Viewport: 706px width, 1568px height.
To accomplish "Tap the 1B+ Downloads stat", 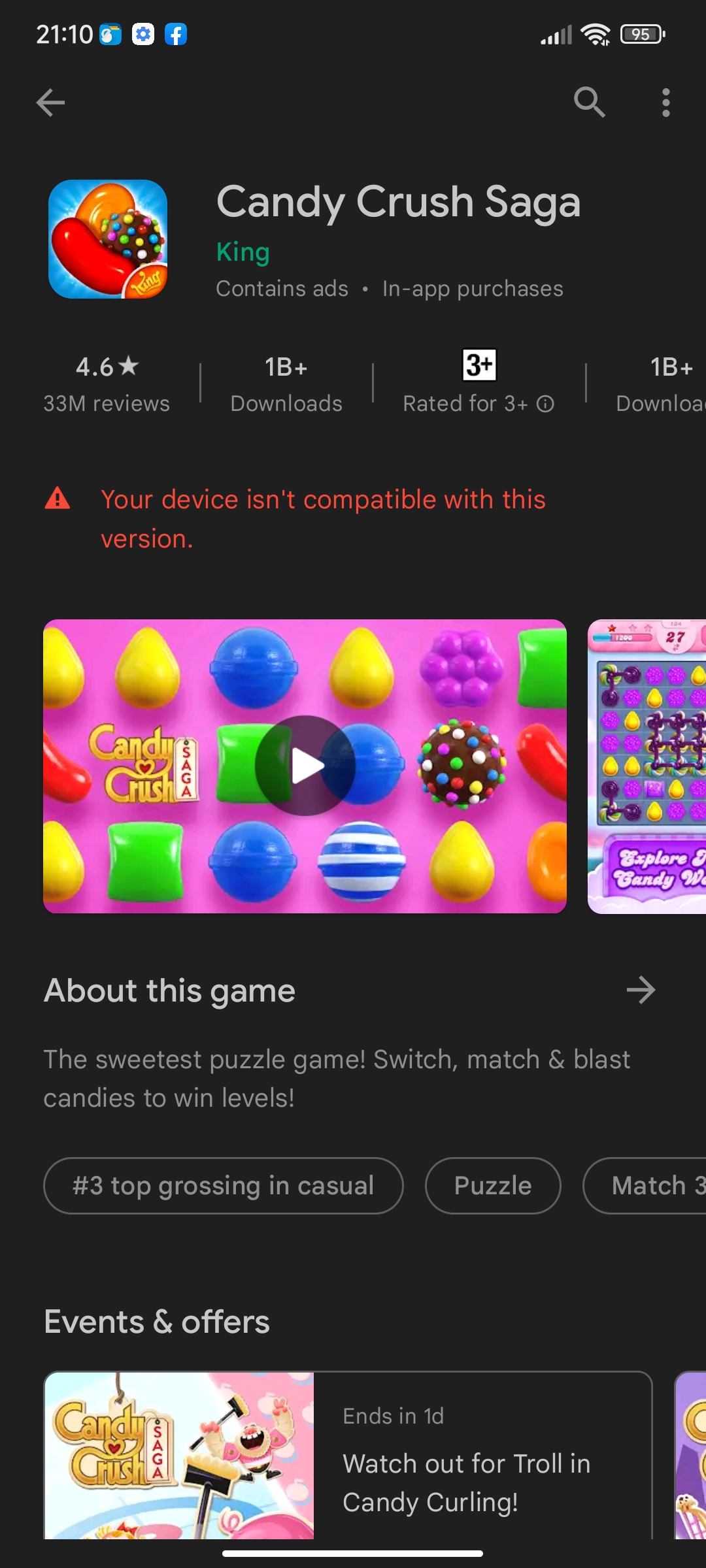I will 286,384.
